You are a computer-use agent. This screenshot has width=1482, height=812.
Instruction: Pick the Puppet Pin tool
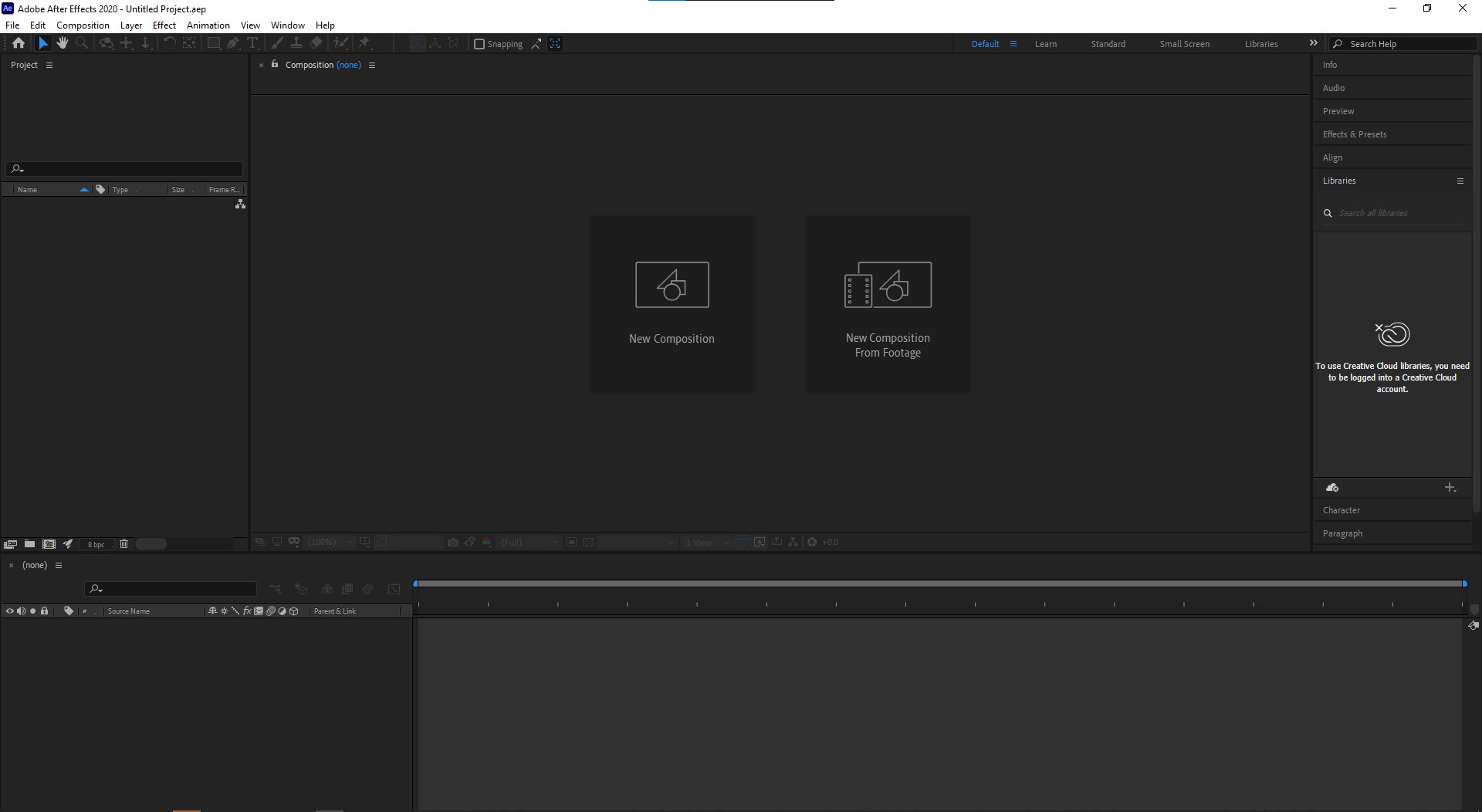click(364, 43)
